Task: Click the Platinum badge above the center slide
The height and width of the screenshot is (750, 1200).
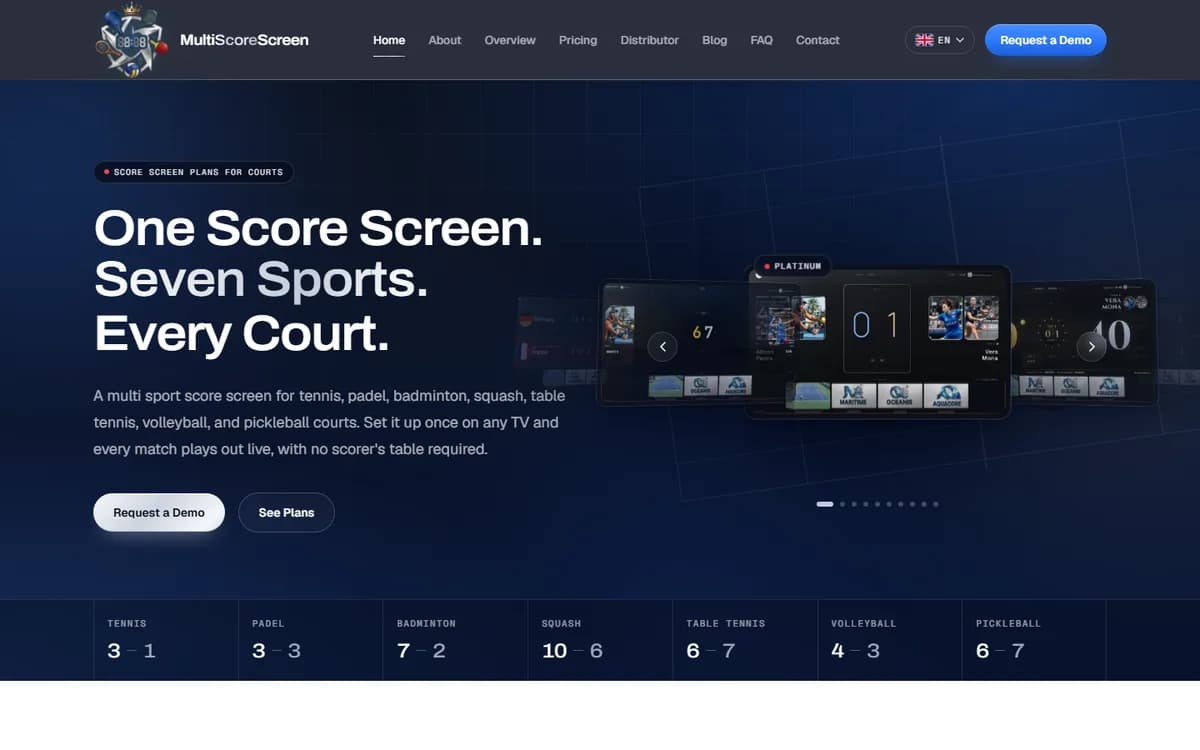Action: [x=793, y=266]
